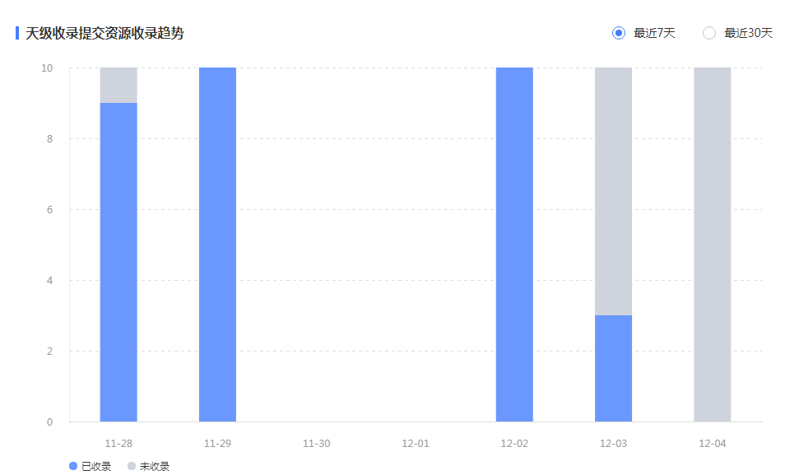
Task: Click the blue bar for 12-02
Action: 514,245
